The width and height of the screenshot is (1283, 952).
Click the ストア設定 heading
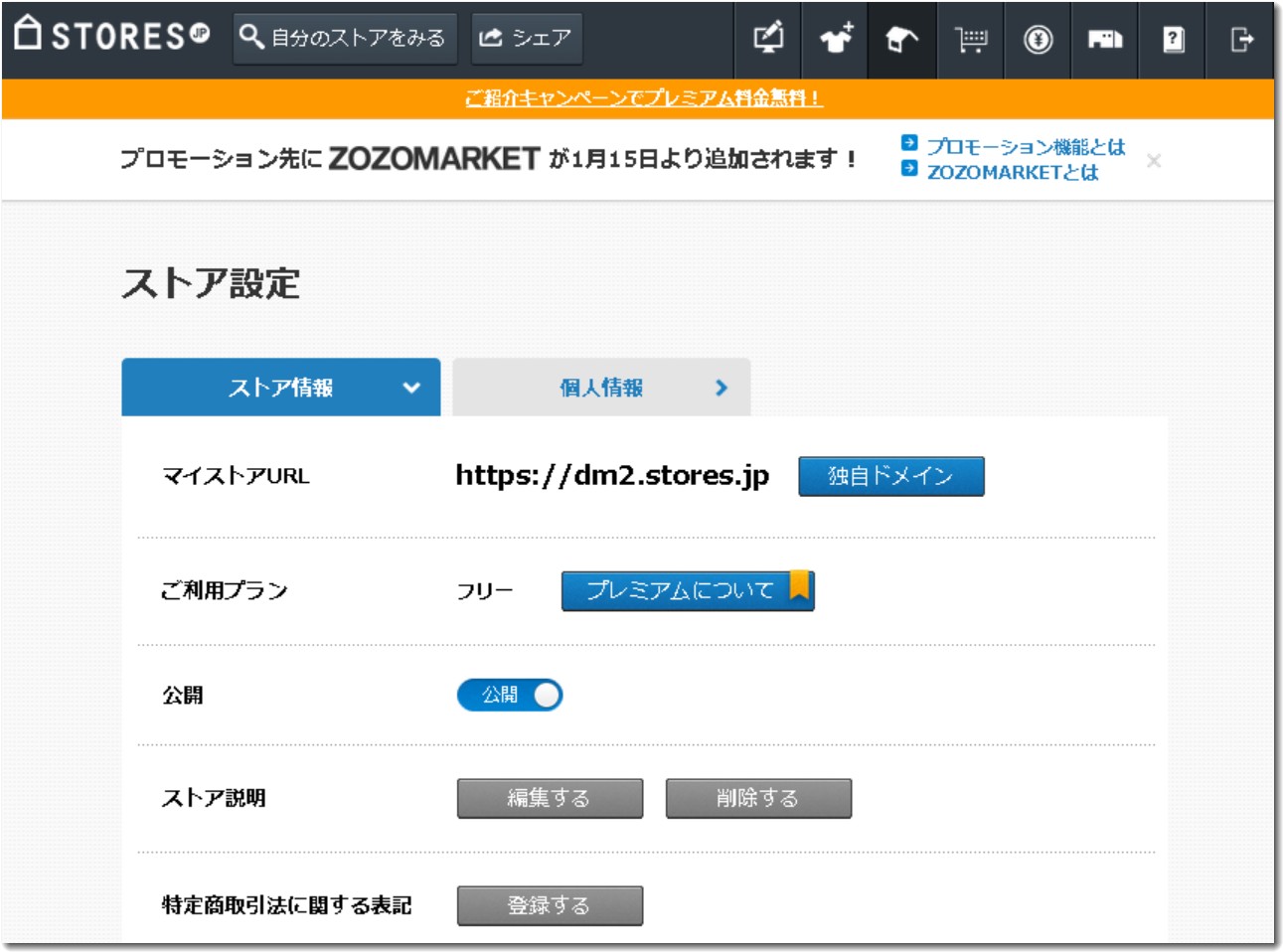pyautogui.click(x=211, y=283)
